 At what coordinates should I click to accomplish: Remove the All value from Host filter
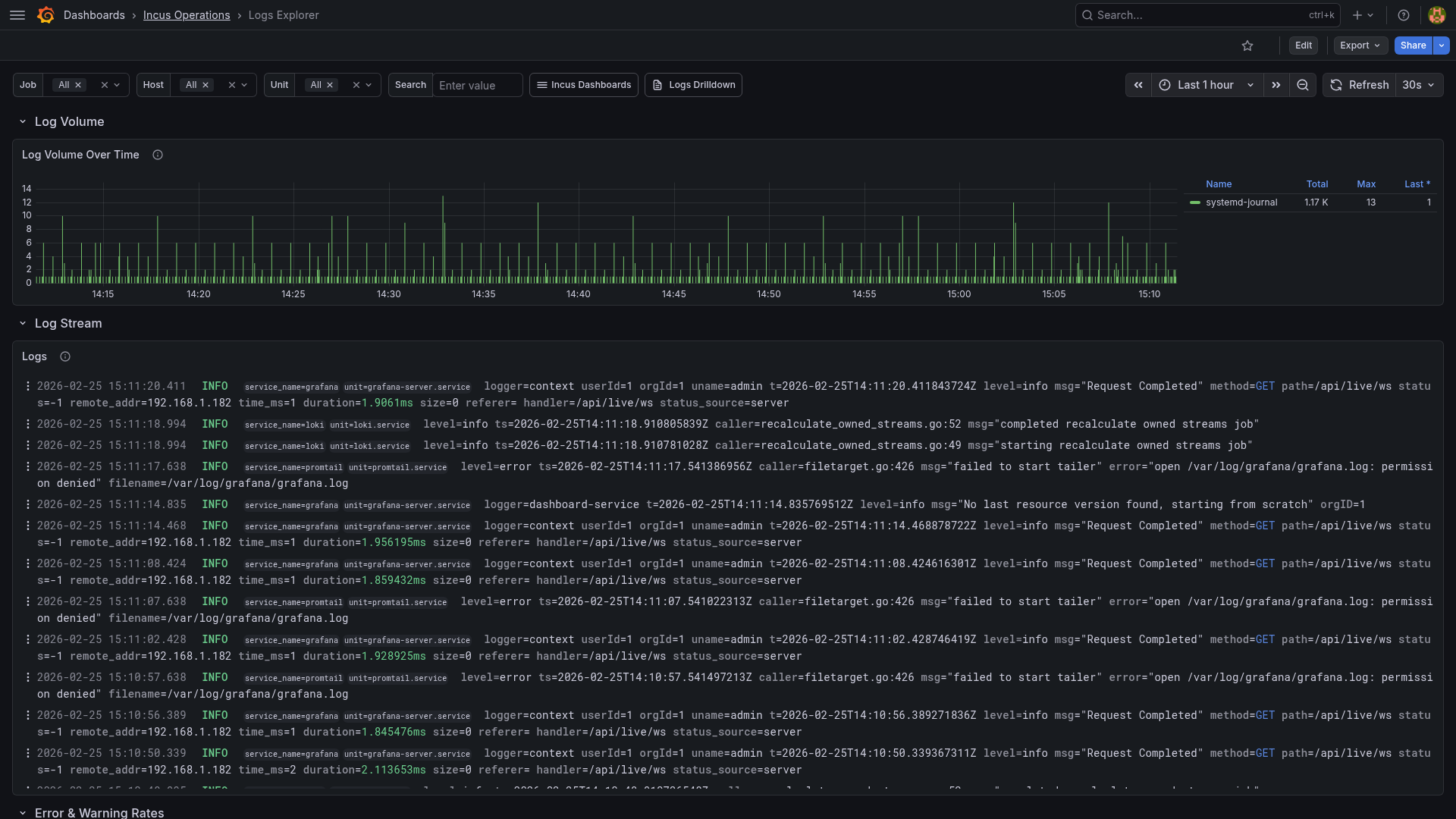206,85
